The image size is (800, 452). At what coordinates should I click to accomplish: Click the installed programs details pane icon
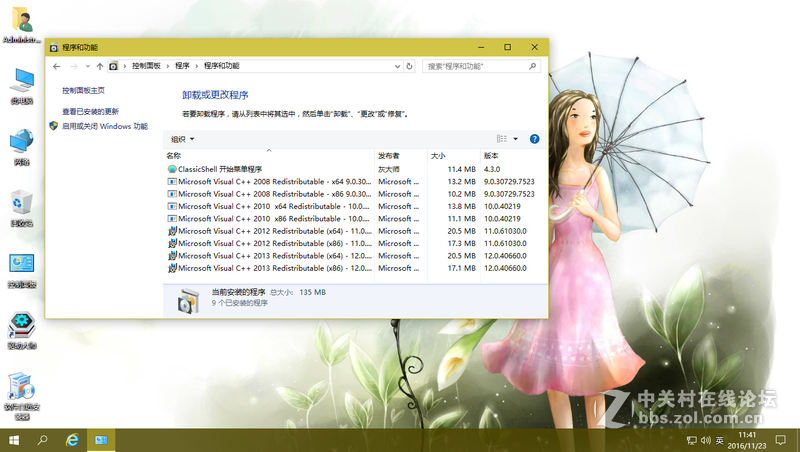tap(188, 300)
